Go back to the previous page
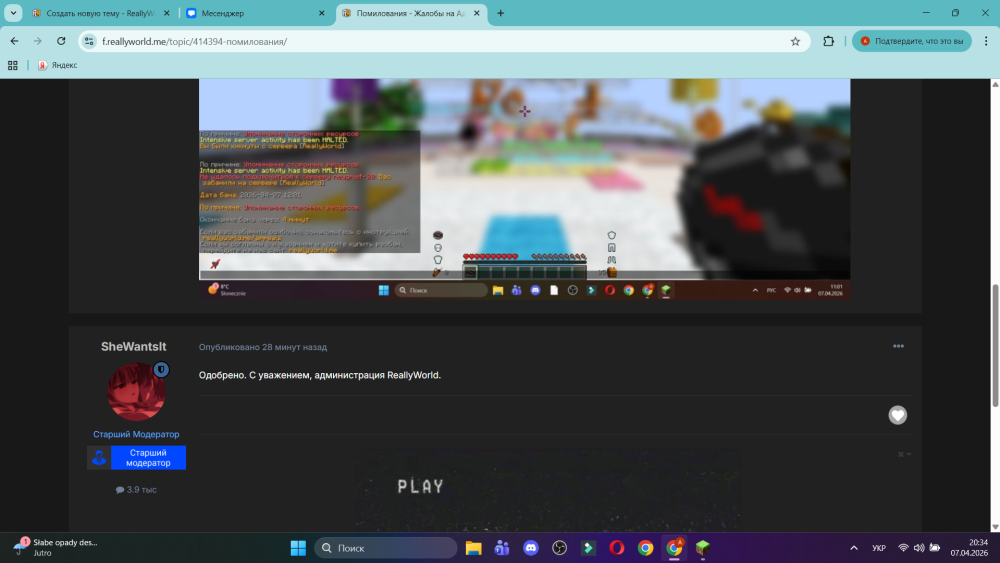This screenshot has width=1000, height=563. coord(14,41)
